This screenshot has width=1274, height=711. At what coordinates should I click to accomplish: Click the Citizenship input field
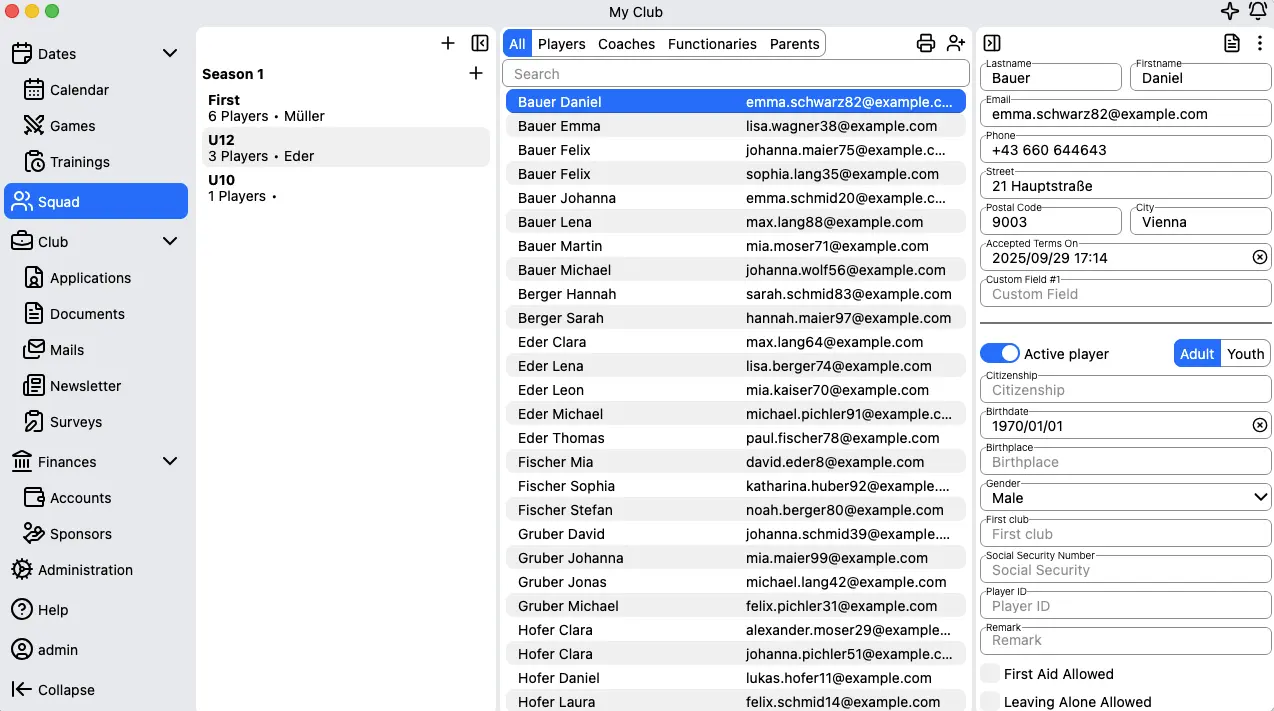(x=1126, y=390)
